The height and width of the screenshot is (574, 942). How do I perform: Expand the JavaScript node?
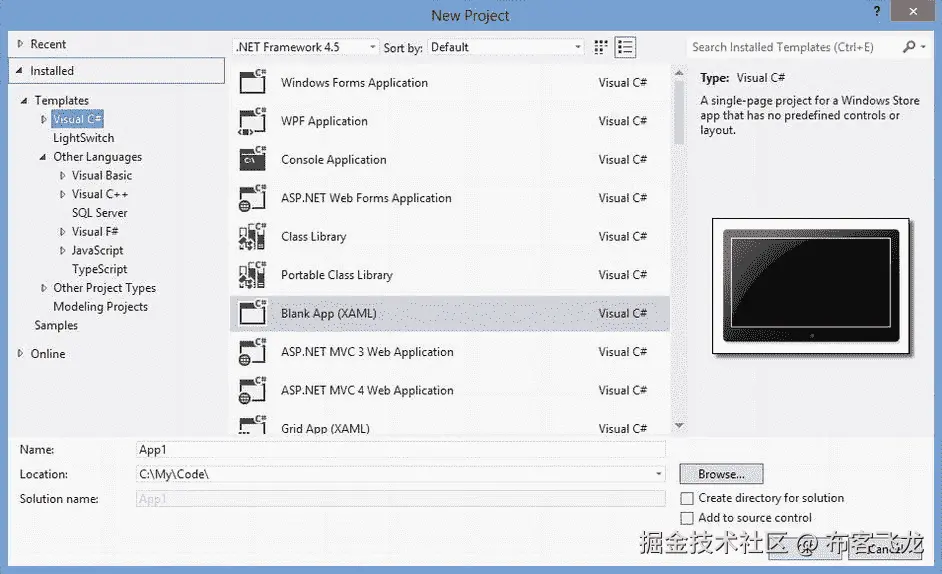click(x=62, y=250)
